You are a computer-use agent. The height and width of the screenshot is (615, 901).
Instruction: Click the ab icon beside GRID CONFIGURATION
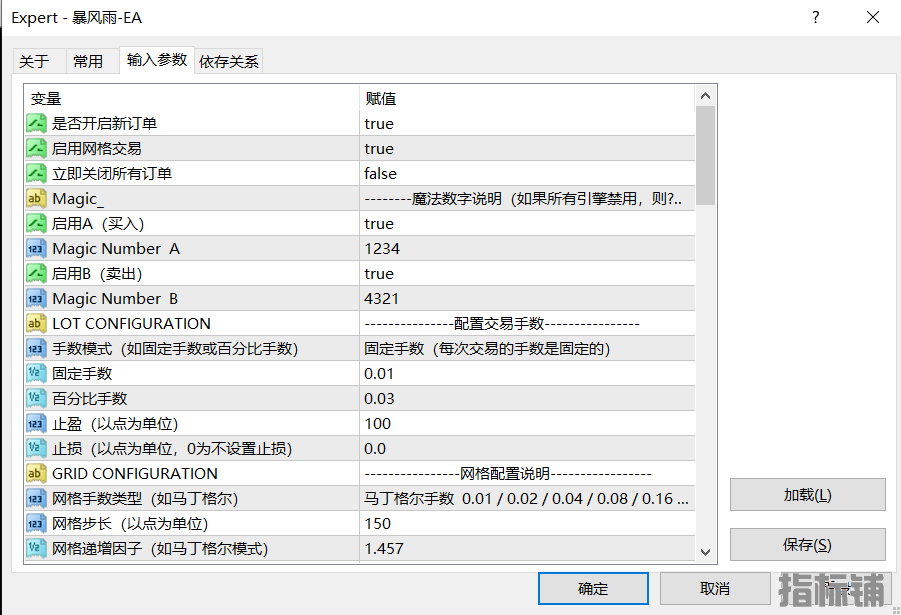pyautogui.click(x=36, y=474)
